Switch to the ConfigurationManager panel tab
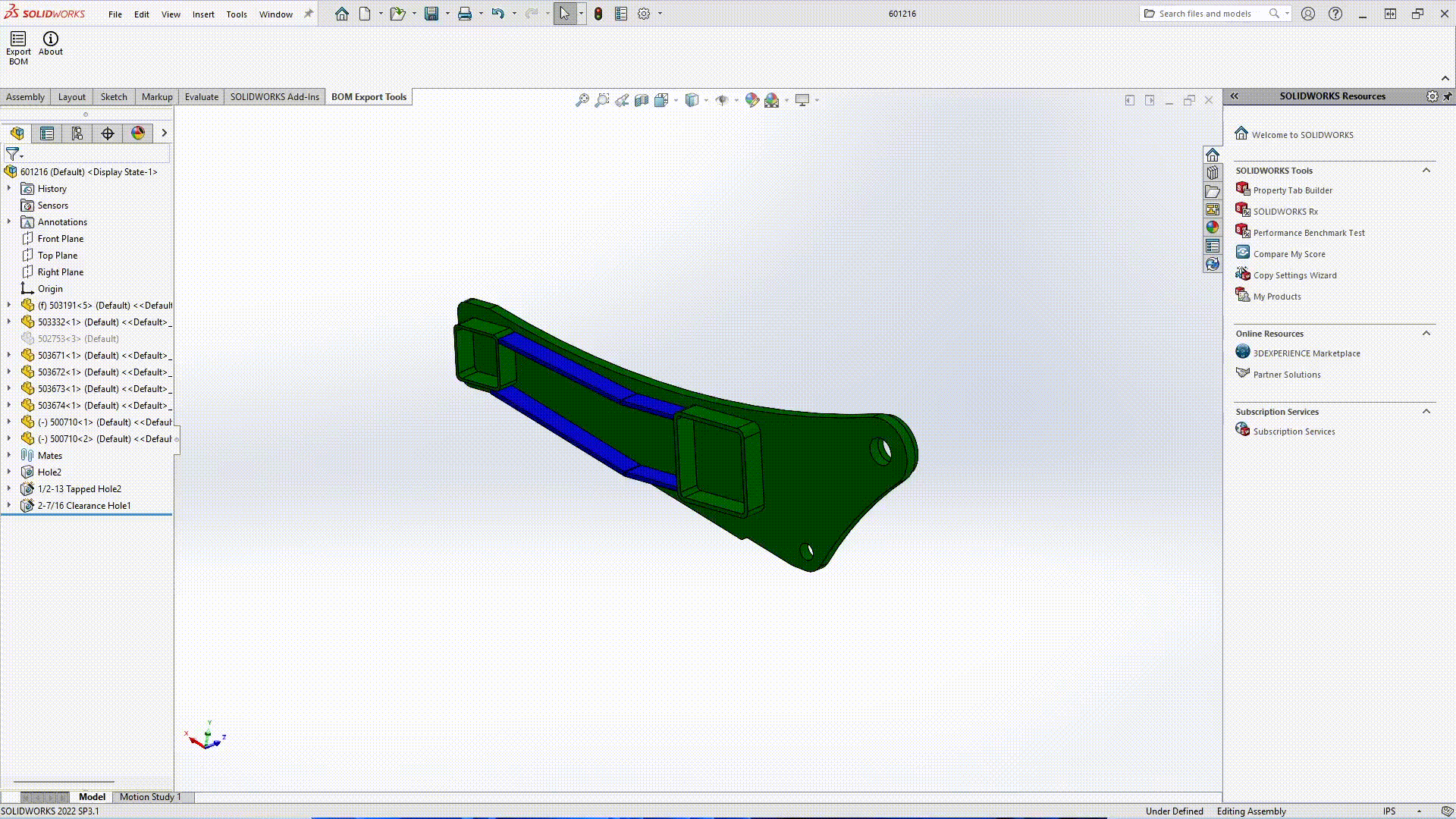This screenshot has width=1456, height=819. coord(77,133)
